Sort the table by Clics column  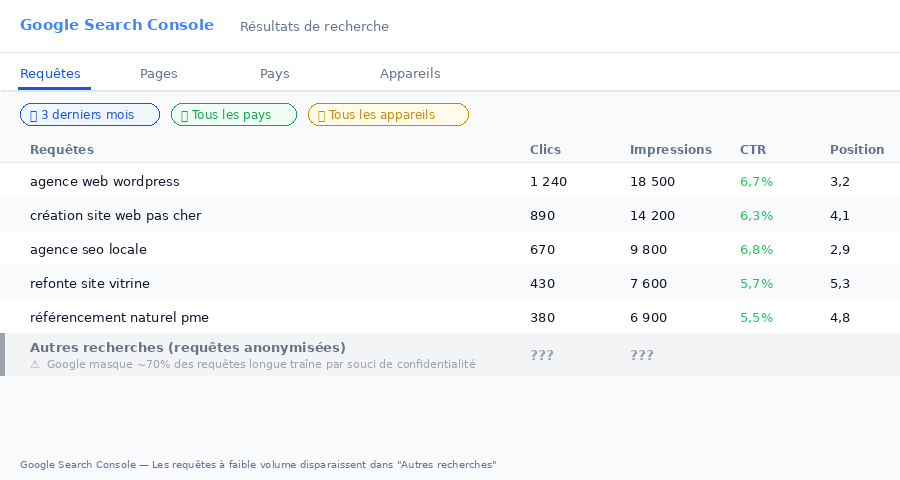pos(545,150)
